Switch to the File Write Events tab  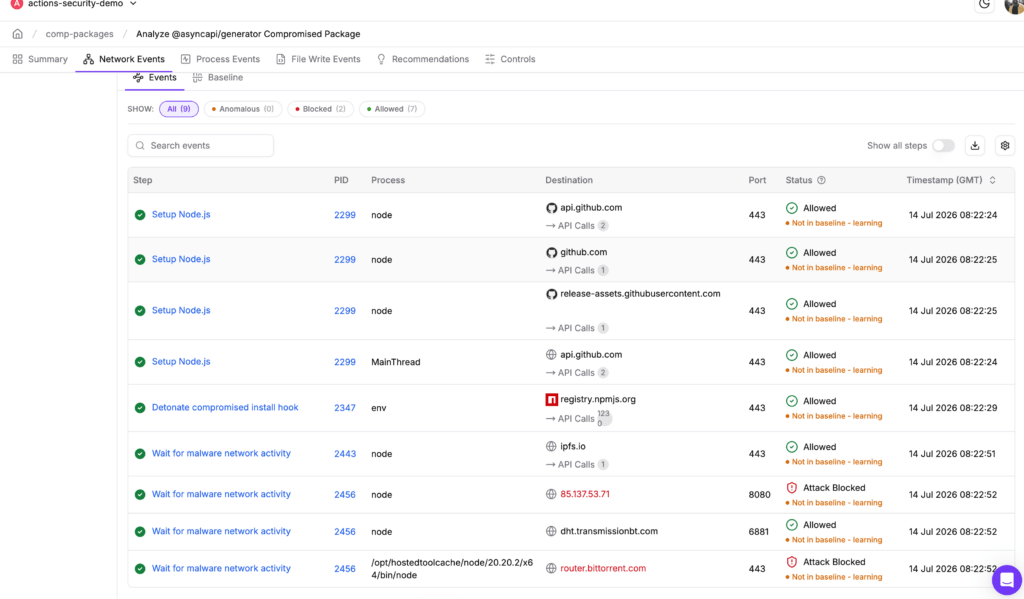point(318,59)
